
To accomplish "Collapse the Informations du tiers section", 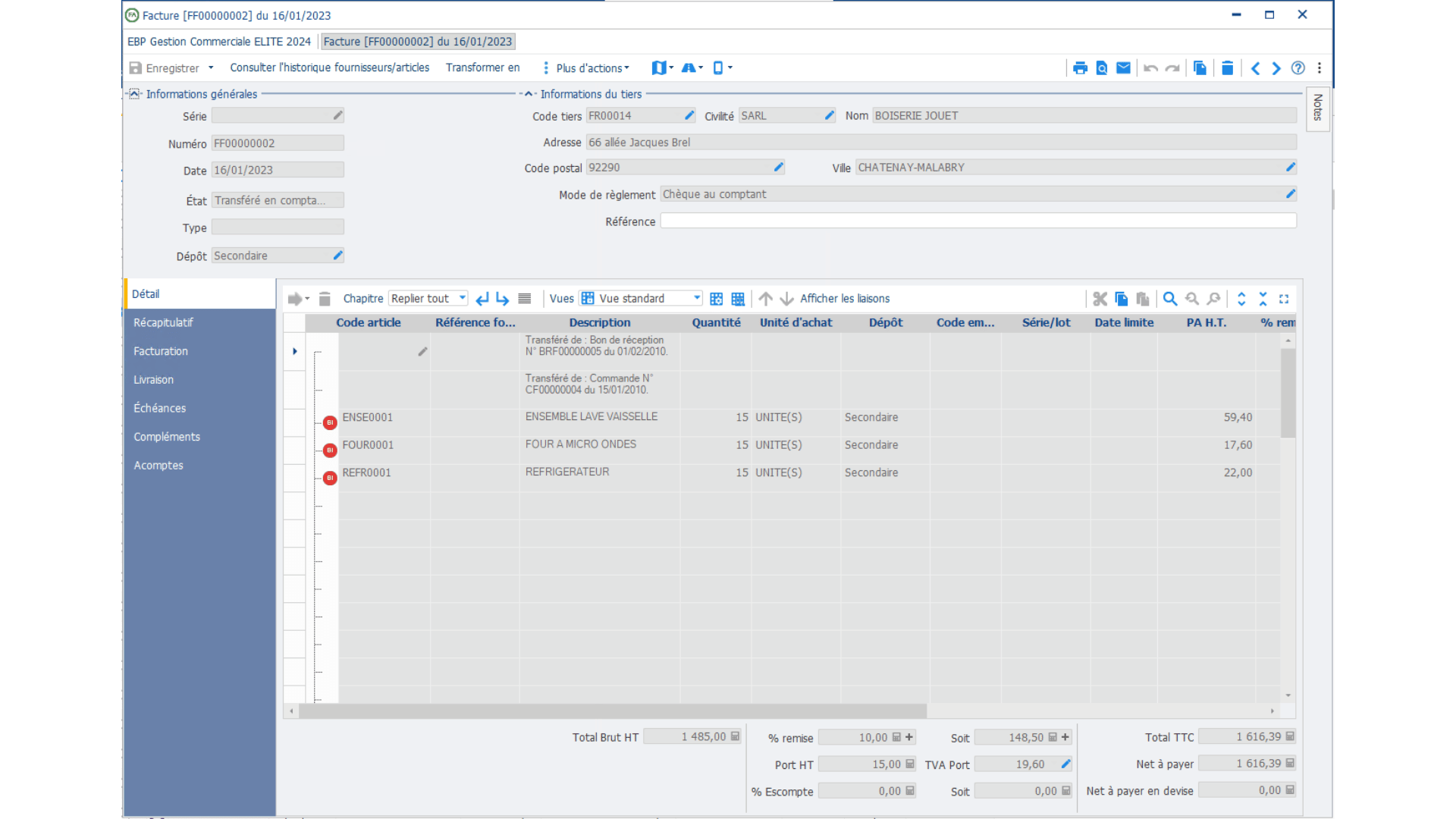I will (x=529, y=94).
